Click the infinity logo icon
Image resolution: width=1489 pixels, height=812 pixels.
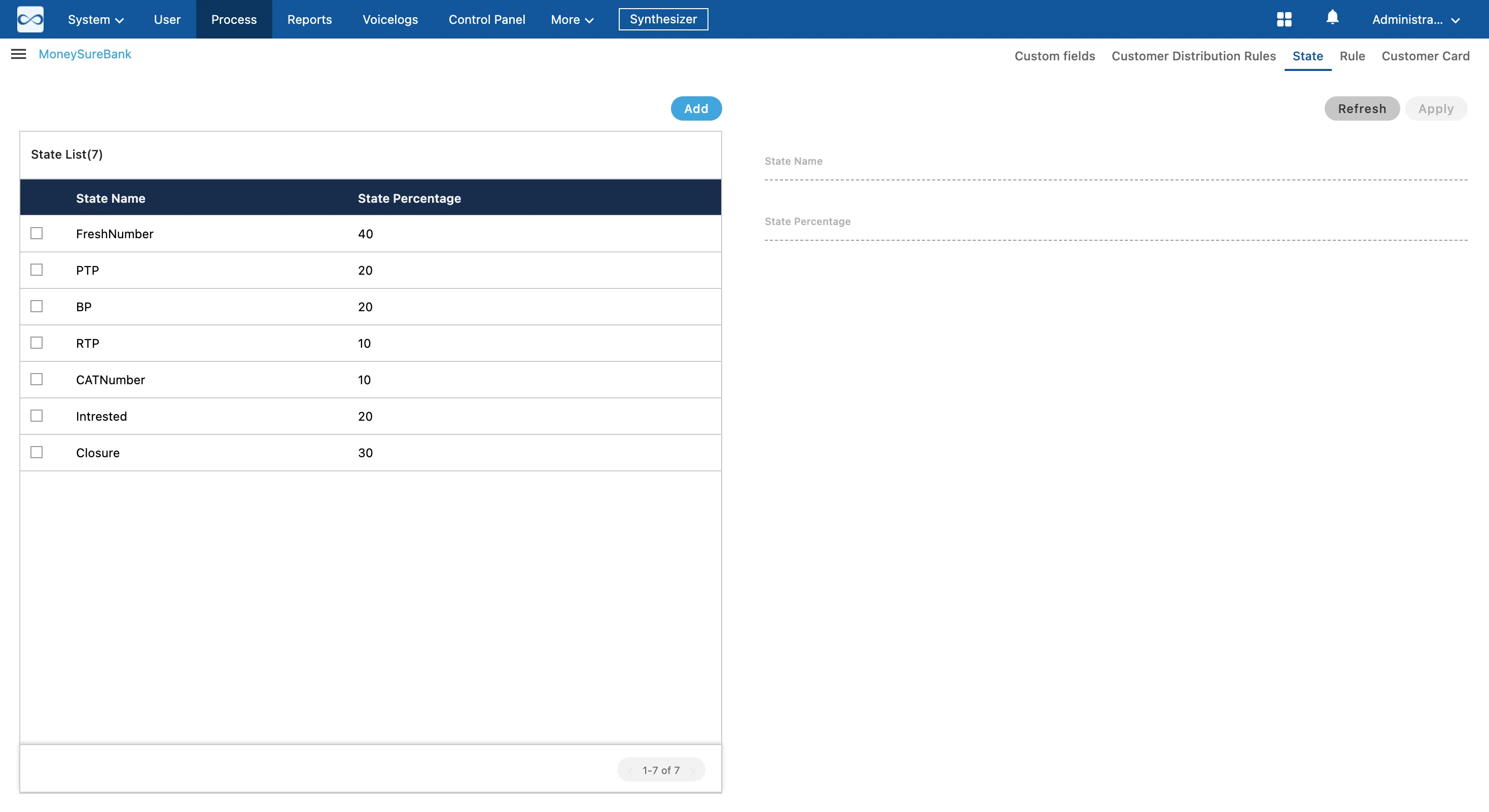tap(30, 19)
